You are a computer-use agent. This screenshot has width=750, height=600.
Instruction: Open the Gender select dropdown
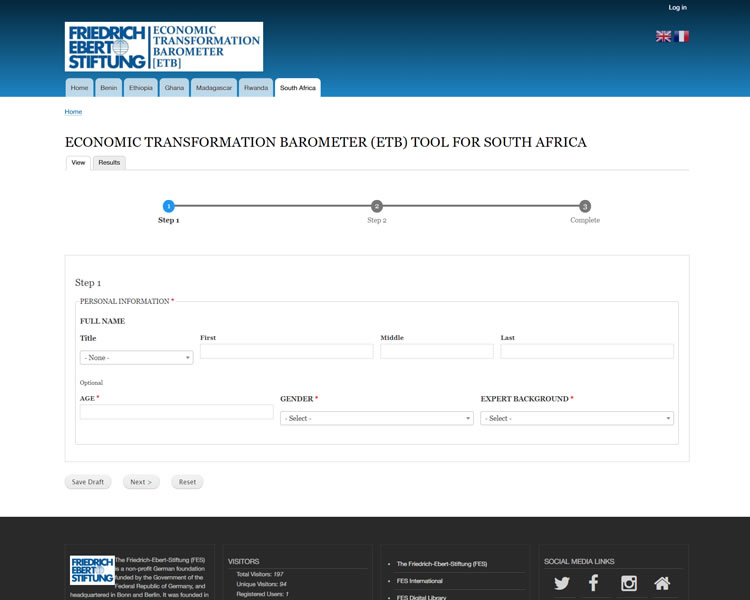coord(376,418)
